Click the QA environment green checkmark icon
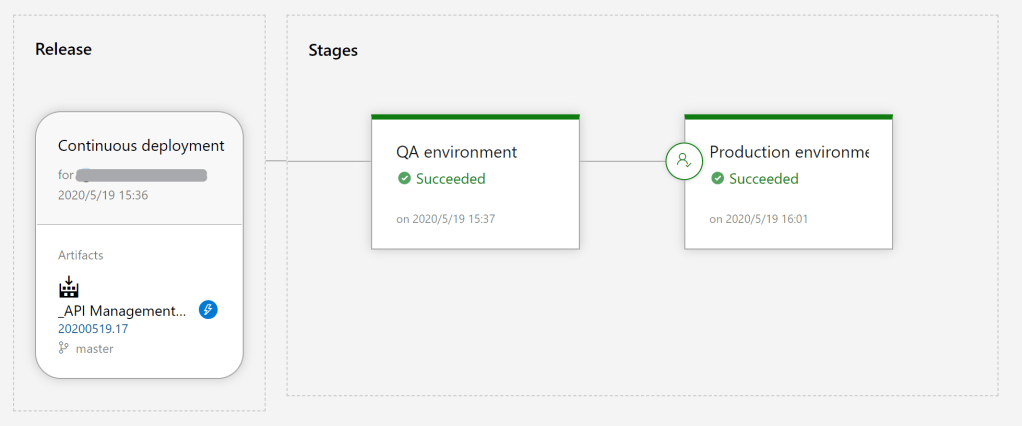The width and height of the screenshot is (1022, 426). pyautogui.click(x=404, y=179)
